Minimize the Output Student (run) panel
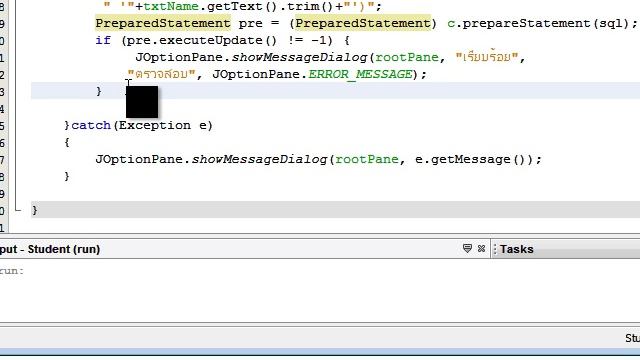The height and width of the screenshot is (360, 640). (x=467, y=248)
